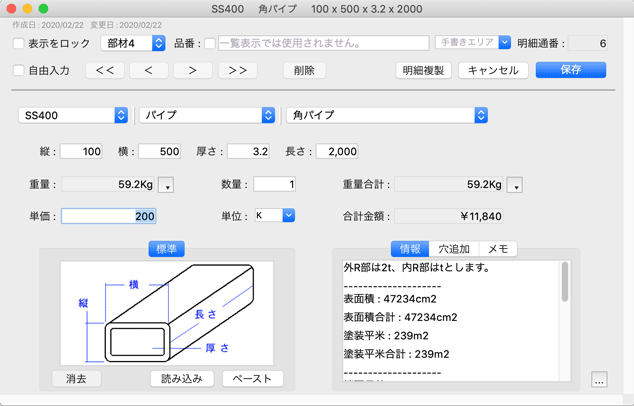634x406 pixels.
Task: Enable the 表示をロック checkbox
Action: [19, 44]
